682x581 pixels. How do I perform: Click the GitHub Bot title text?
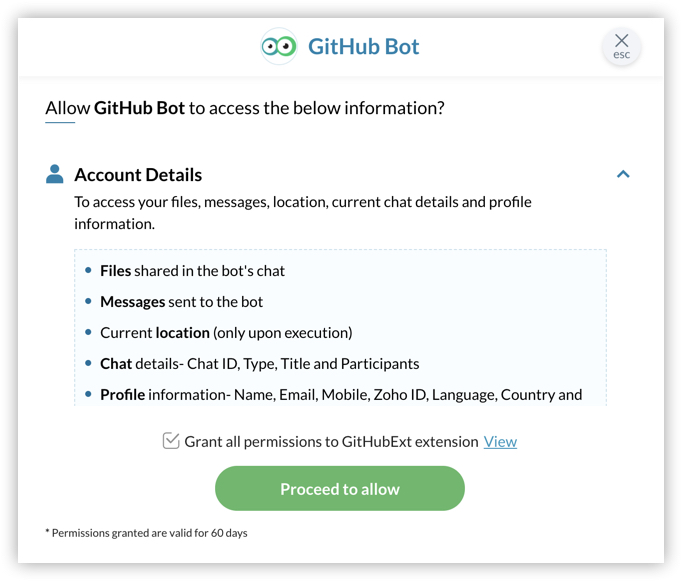coord(364,47)
